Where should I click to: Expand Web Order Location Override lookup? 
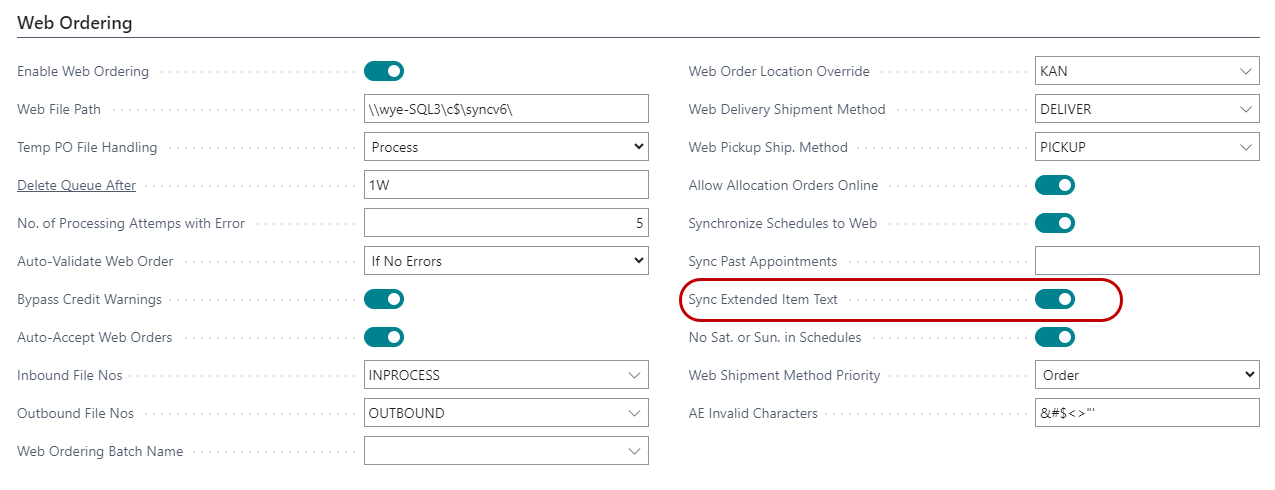[1245, 72]
